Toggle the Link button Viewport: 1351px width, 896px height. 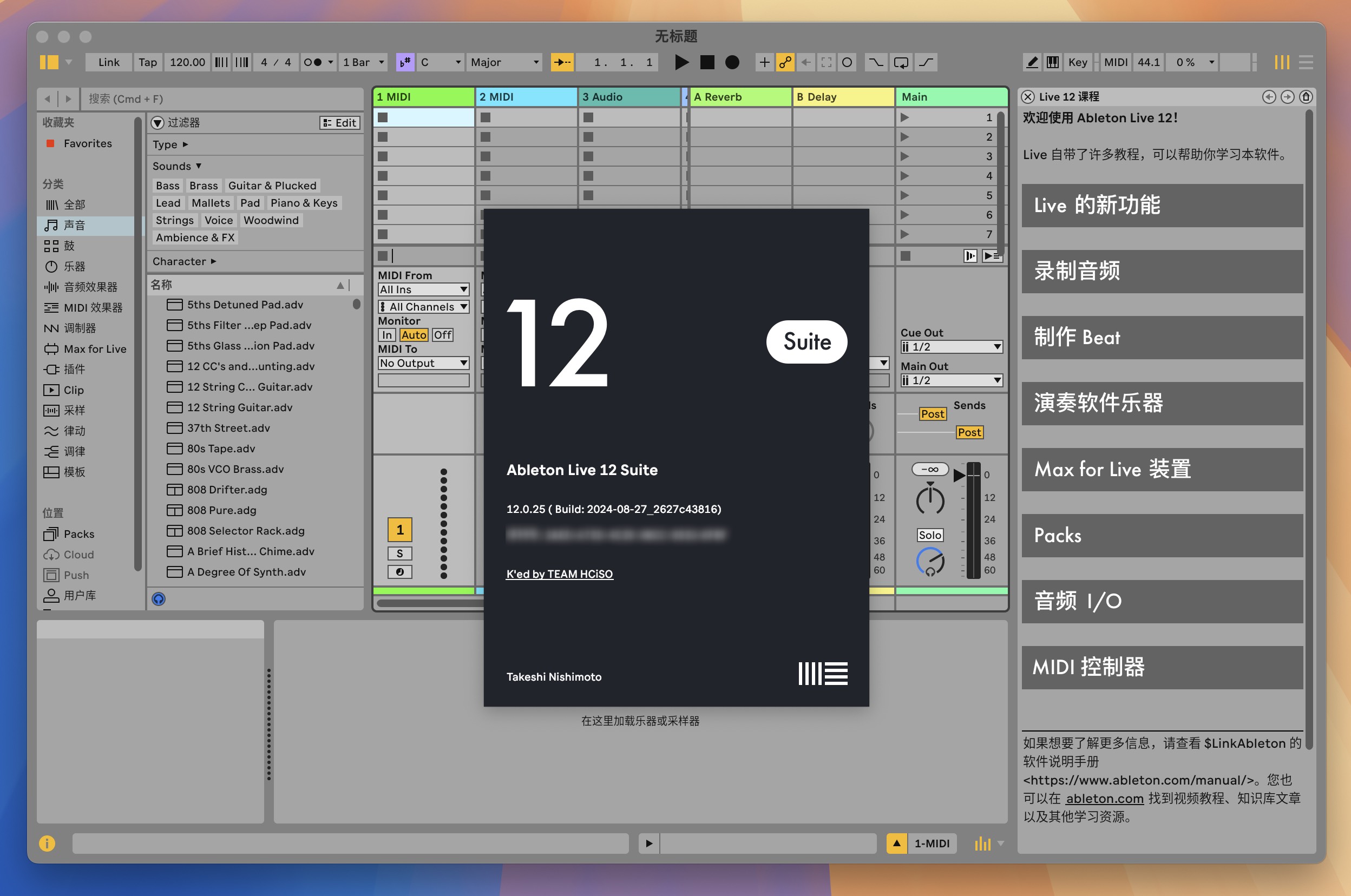pyautogui.click(x=109, y=62)
